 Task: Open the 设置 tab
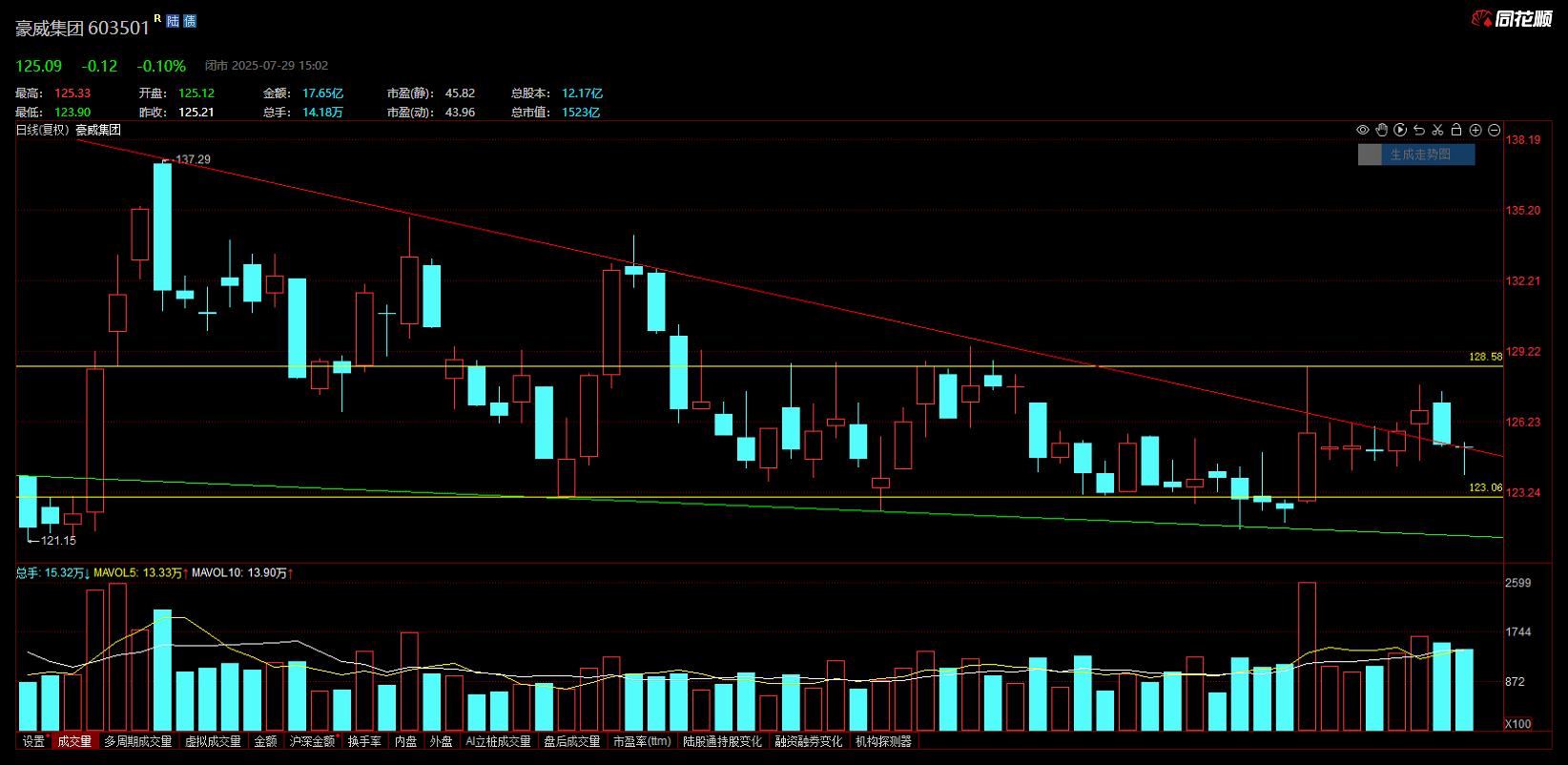33,741
